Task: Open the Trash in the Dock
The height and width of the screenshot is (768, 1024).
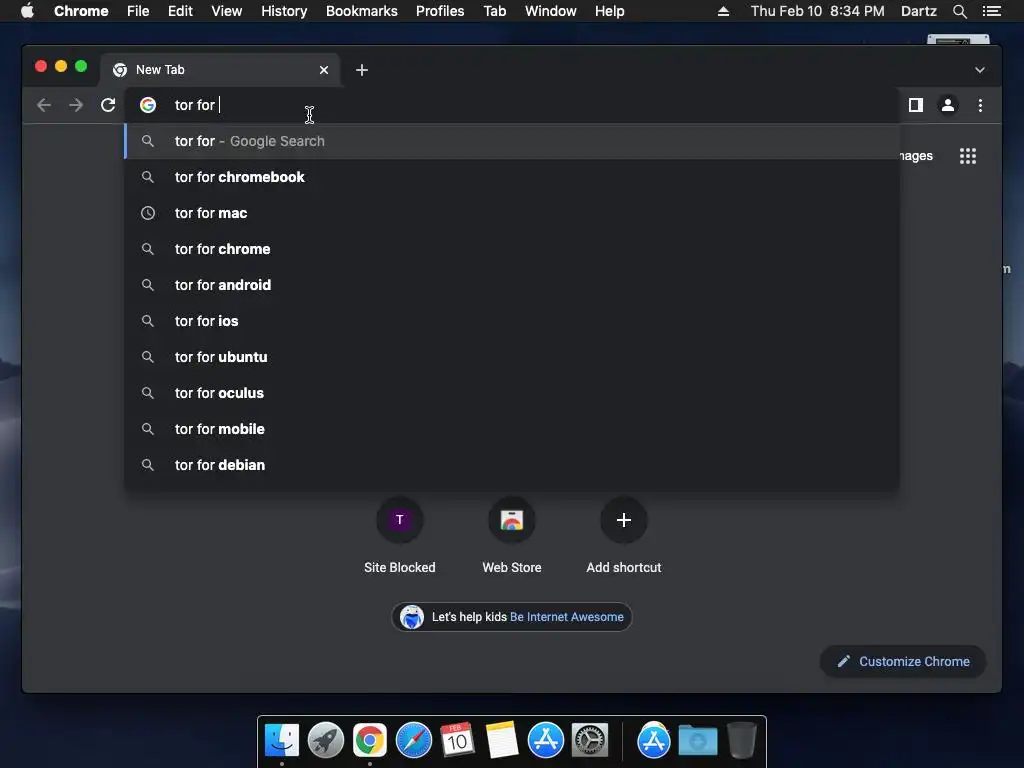Action: (x=742, y=741)
